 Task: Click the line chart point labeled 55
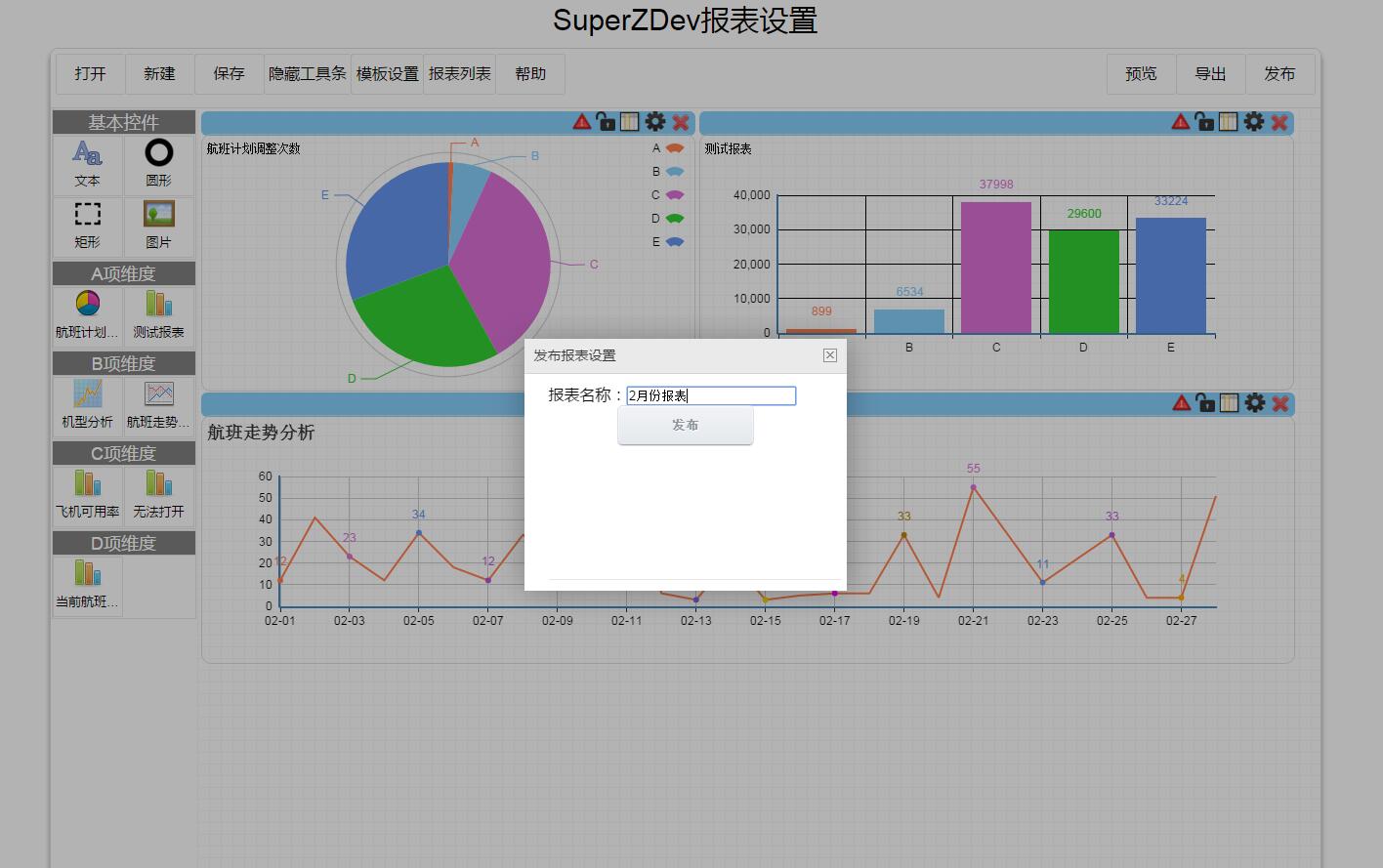(x=973, y=487)
